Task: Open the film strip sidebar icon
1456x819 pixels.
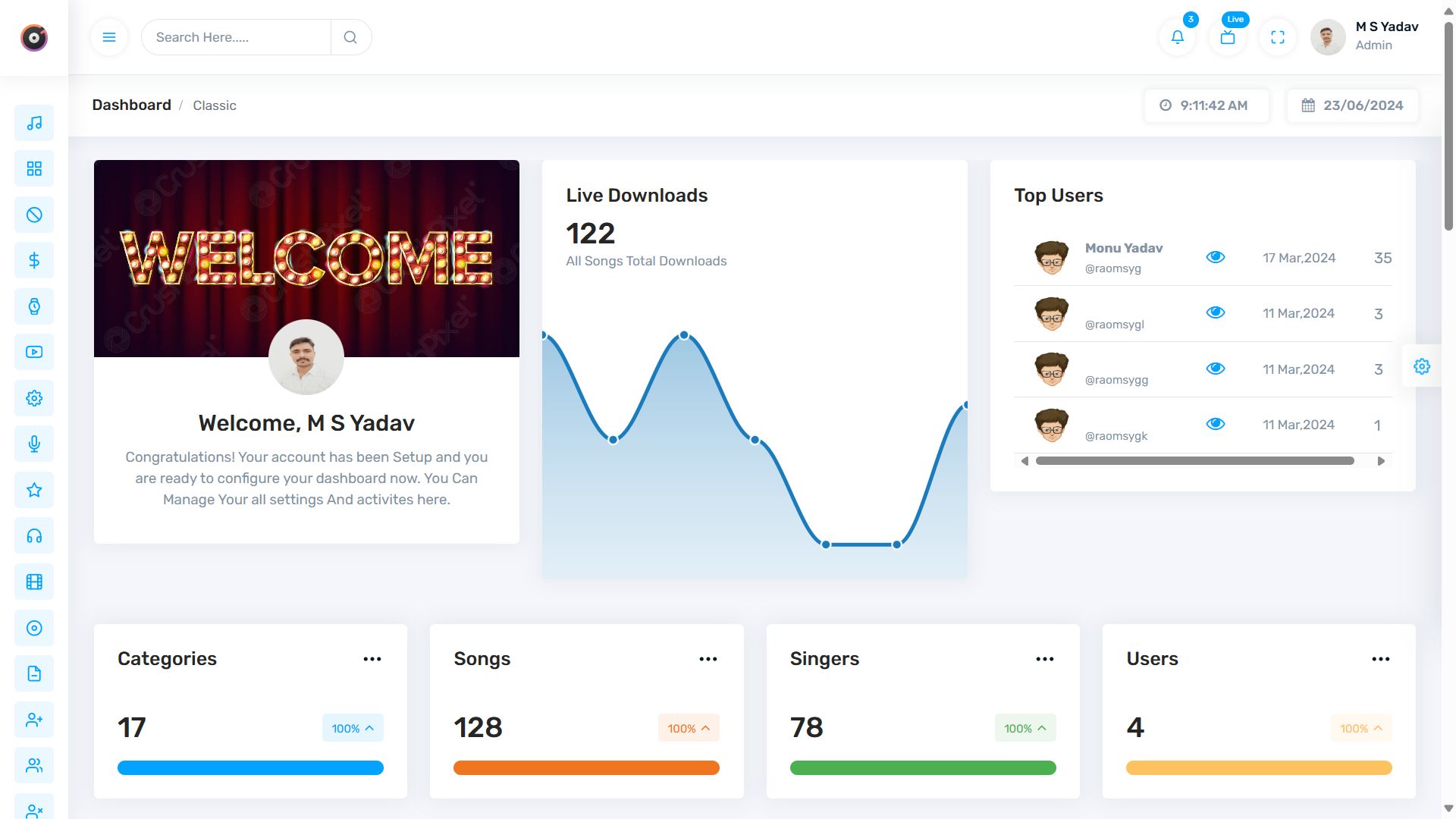Action: pos(34,582)
